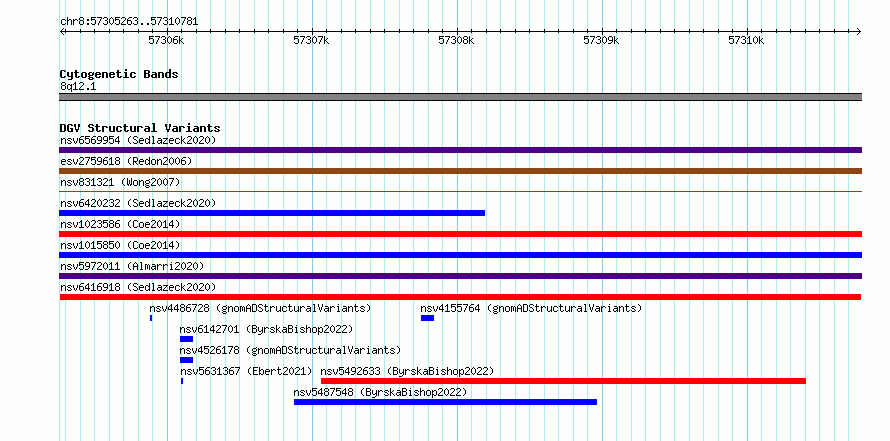Screen dimensions: 890x441
Task: Click the small blue bar under nsv4155764
Action: tap(427, 318)
